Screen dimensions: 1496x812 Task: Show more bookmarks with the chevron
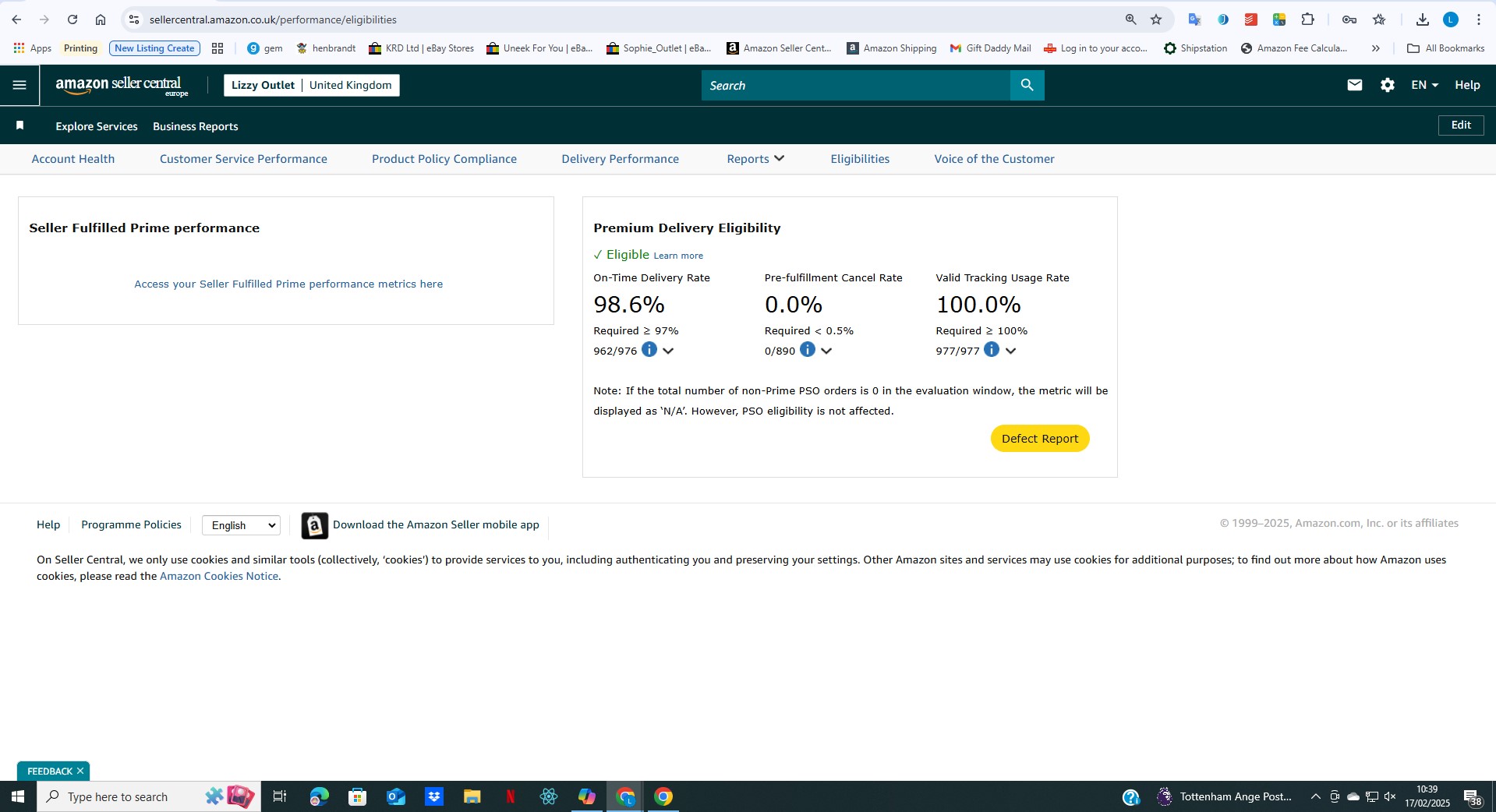coord(1375,48)
